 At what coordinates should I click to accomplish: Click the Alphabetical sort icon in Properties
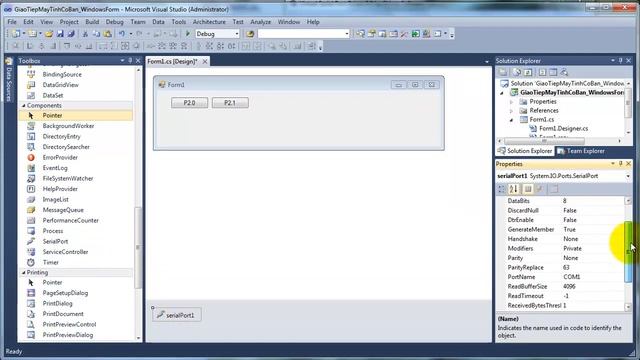pos(513,189)
